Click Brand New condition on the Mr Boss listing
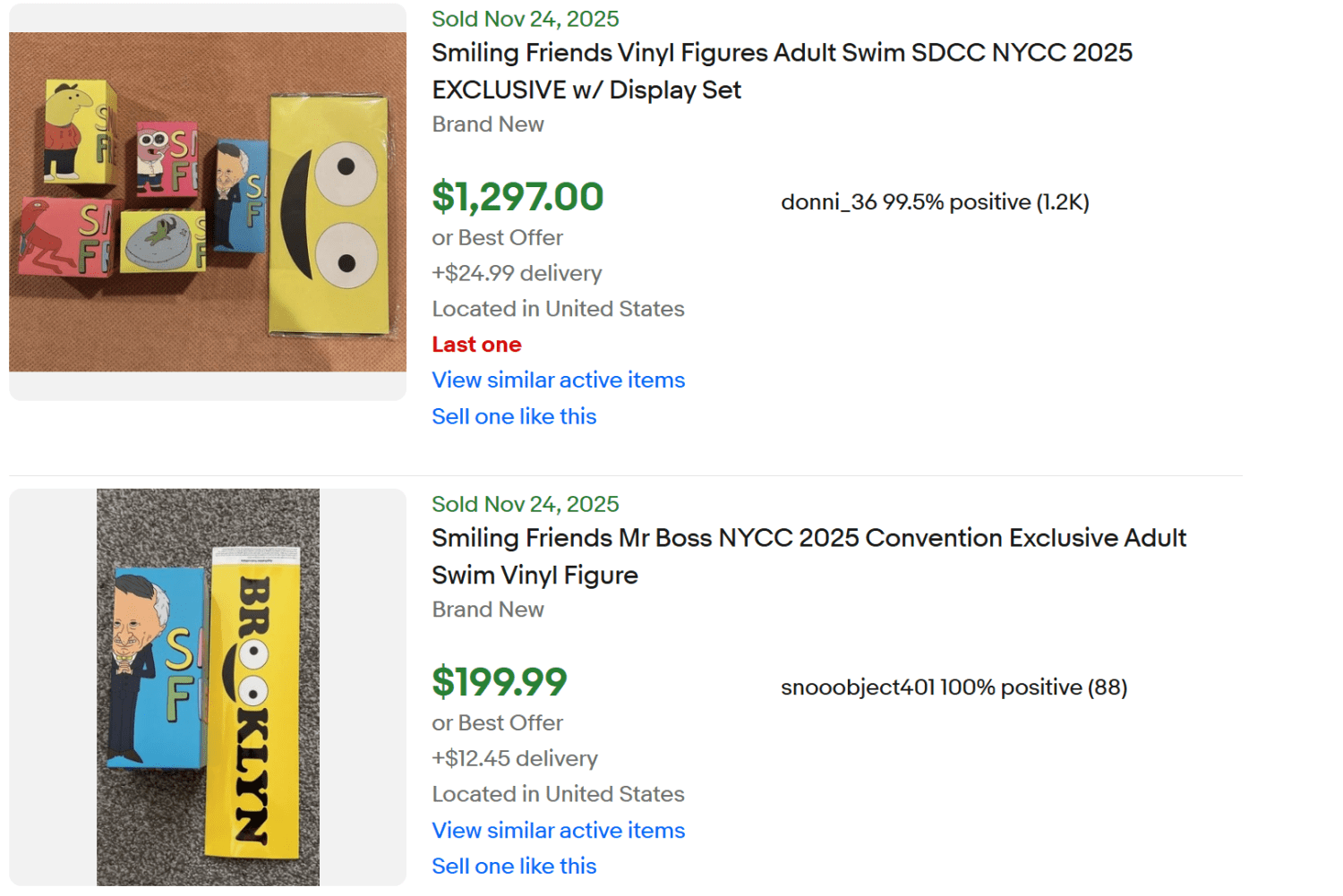 tap(488, 610)
